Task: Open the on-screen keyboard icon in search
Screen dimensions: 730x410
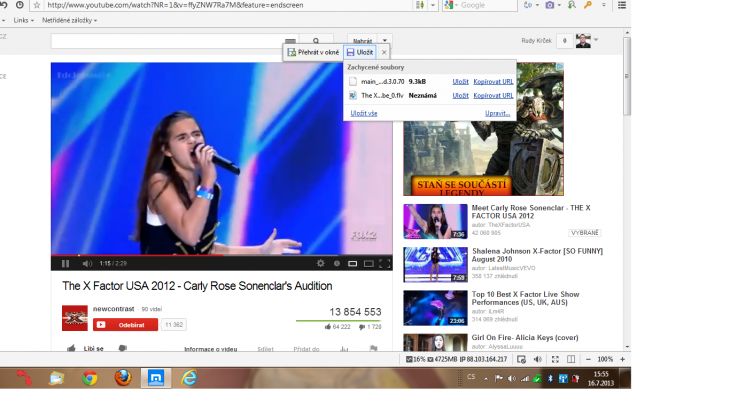Action: pos(291,41)
